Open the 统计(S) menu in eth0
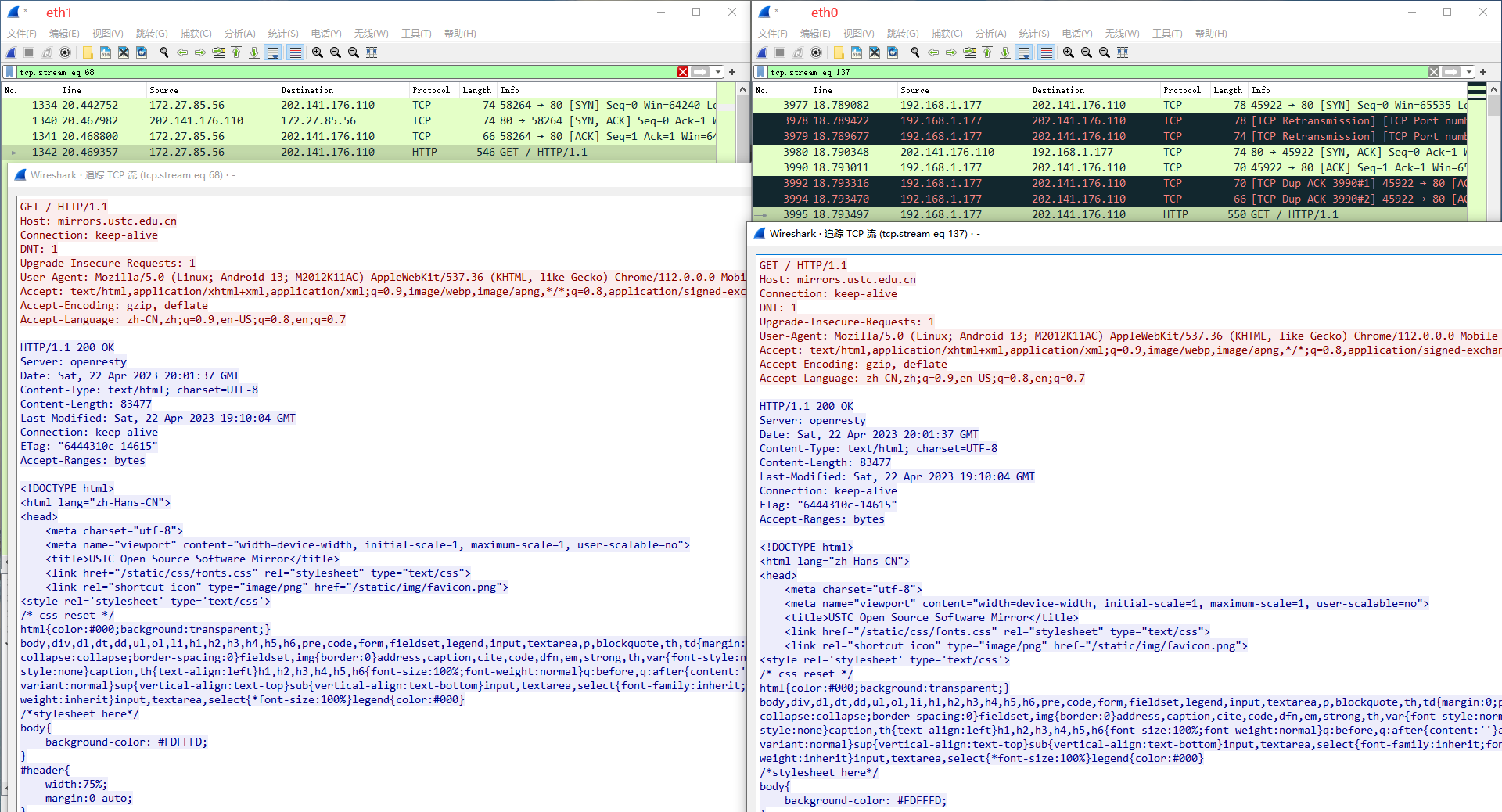1502x812 pixels. click(1034, 33)
